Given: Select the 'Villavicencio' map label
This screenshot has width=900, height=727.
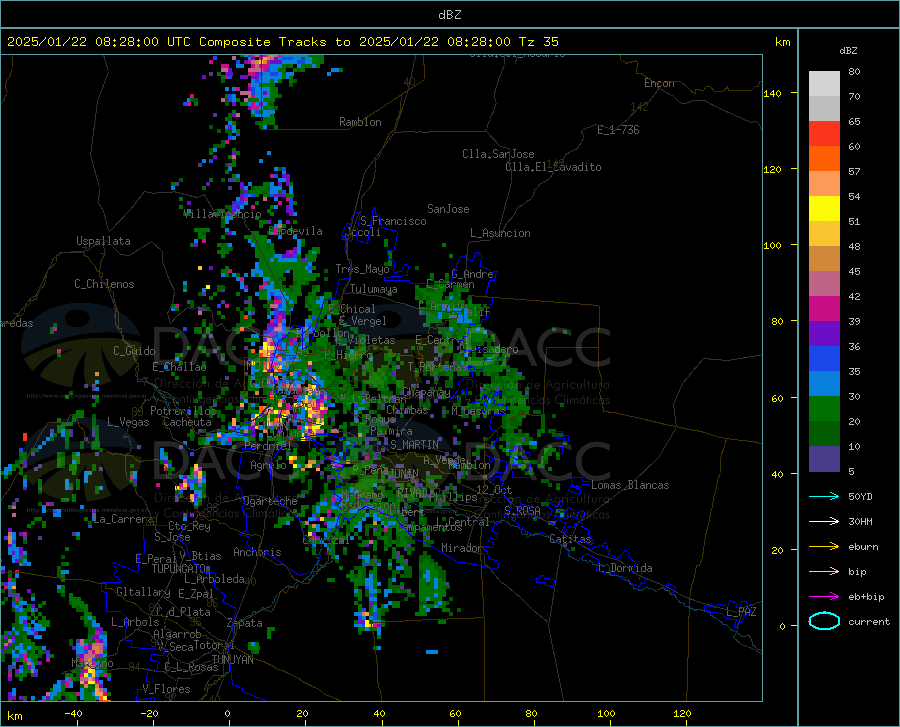Looking at the screenshot, I should pos(223,214).
